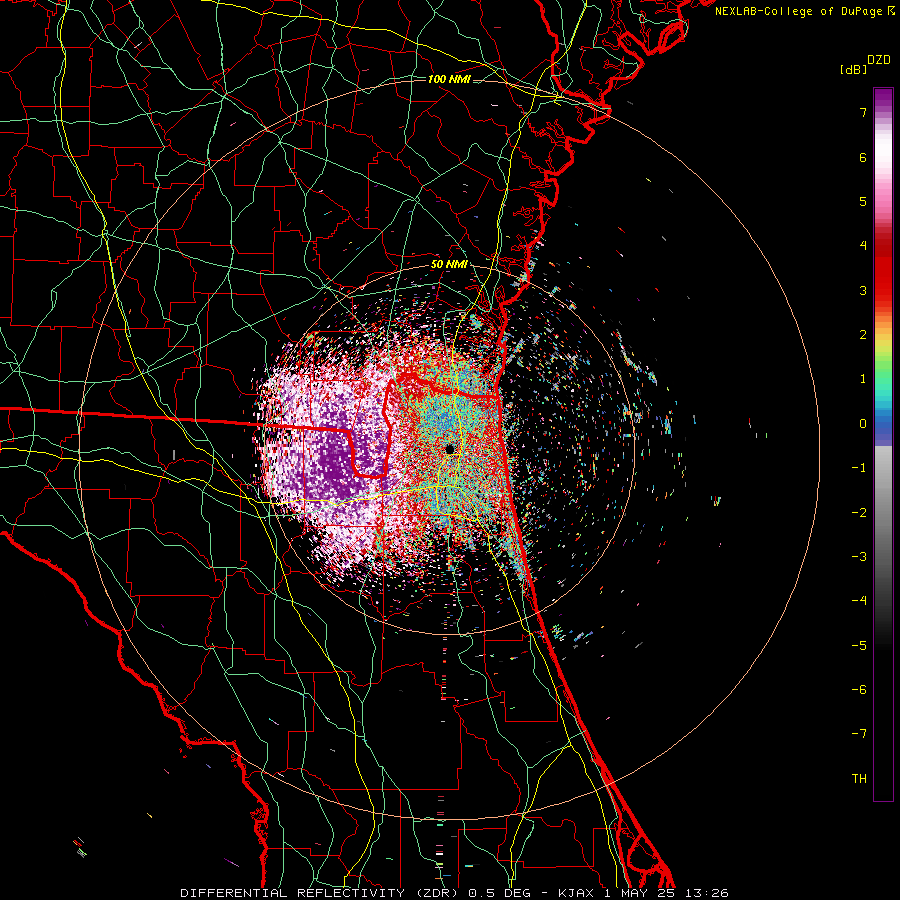Select the 6 tick label on color scale
Screen dimensions: 900x900
pos(863,157)
